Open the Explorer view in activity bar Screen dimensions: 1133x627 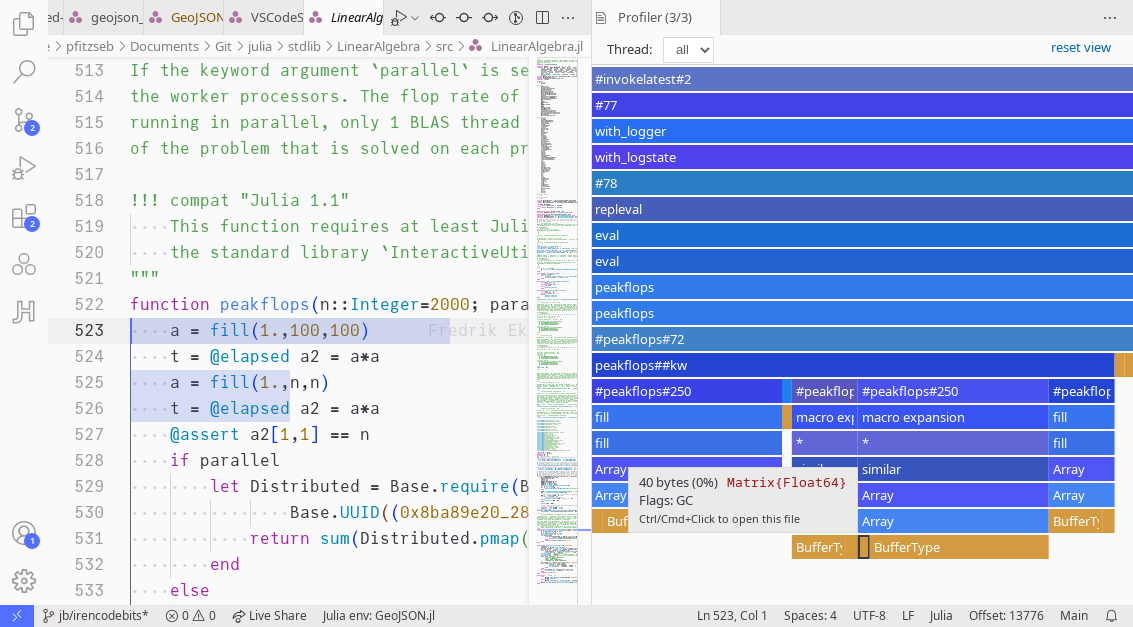tap(24, 24)
